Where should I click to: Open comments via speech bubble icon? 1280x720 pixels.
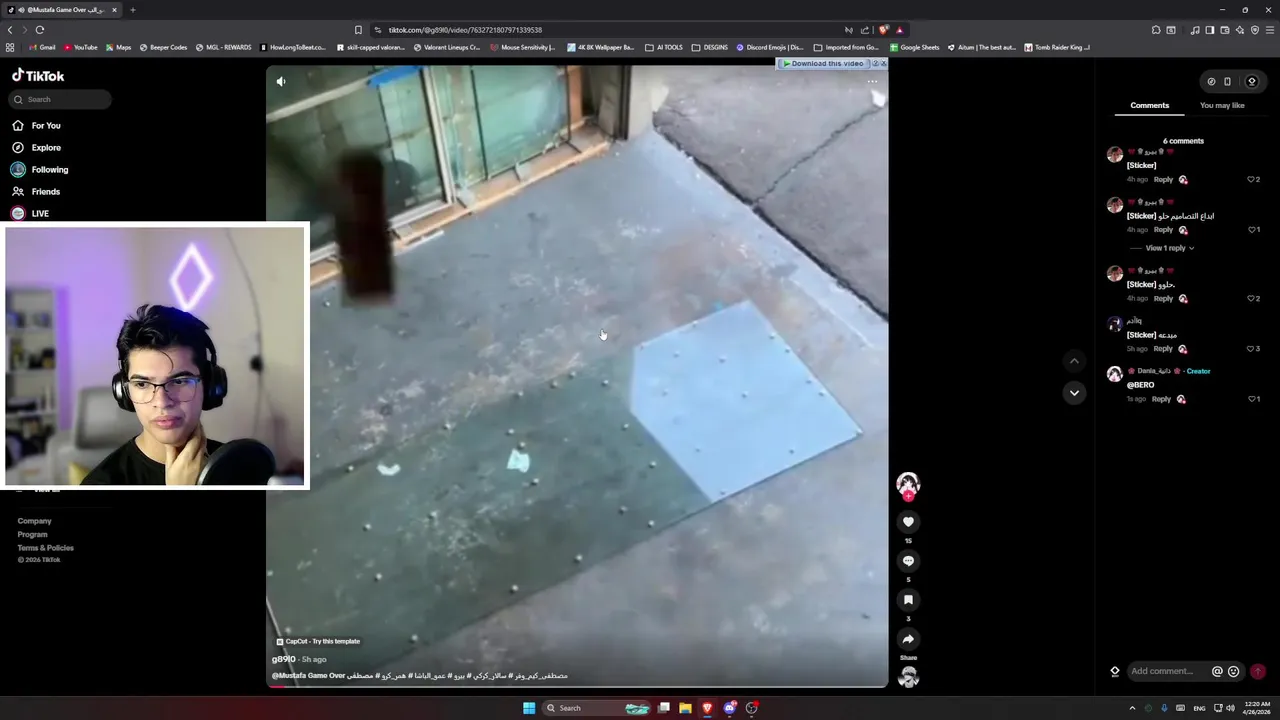(908, 561)
